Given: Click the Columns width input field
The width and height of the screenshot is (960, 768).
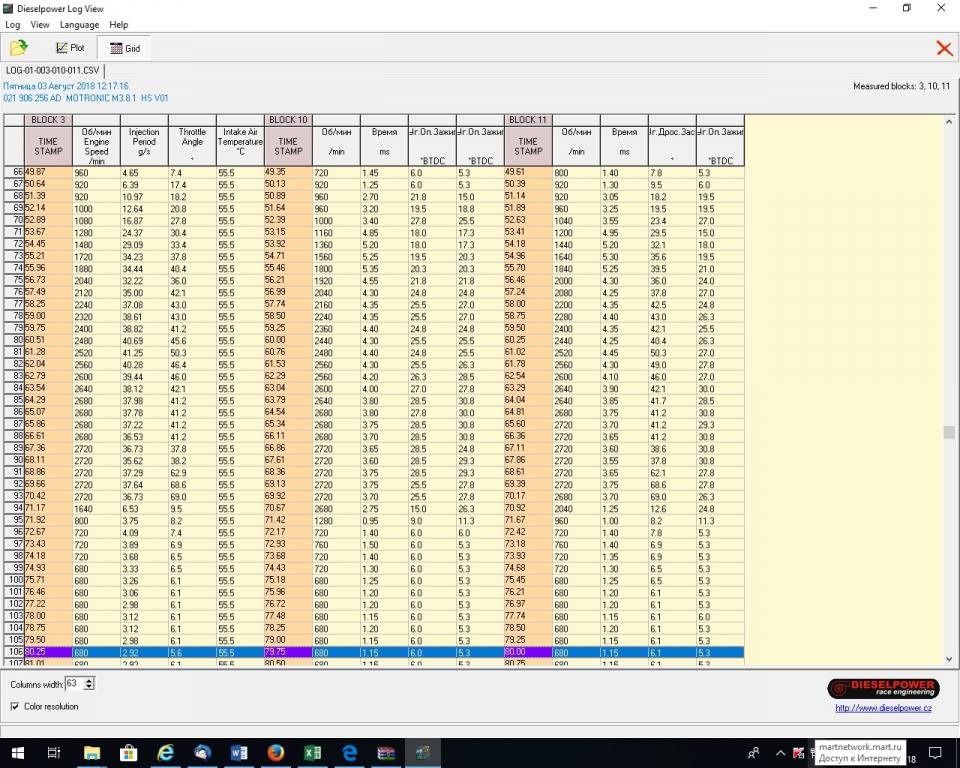Looking at the screenshot, I should [x=74, y=683].
